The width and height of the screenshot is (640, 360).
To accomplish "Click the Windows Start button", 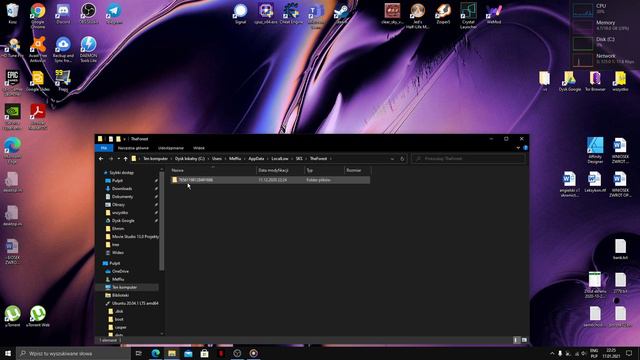I will tap(8, 353).
